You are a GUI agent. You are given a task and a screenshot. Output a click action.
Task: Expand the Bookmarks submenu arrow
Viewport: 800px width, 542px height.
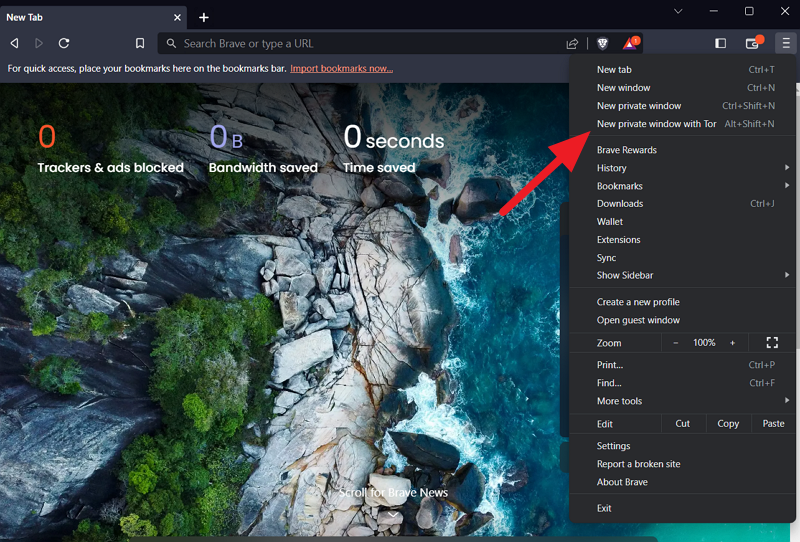coord(787,186)
